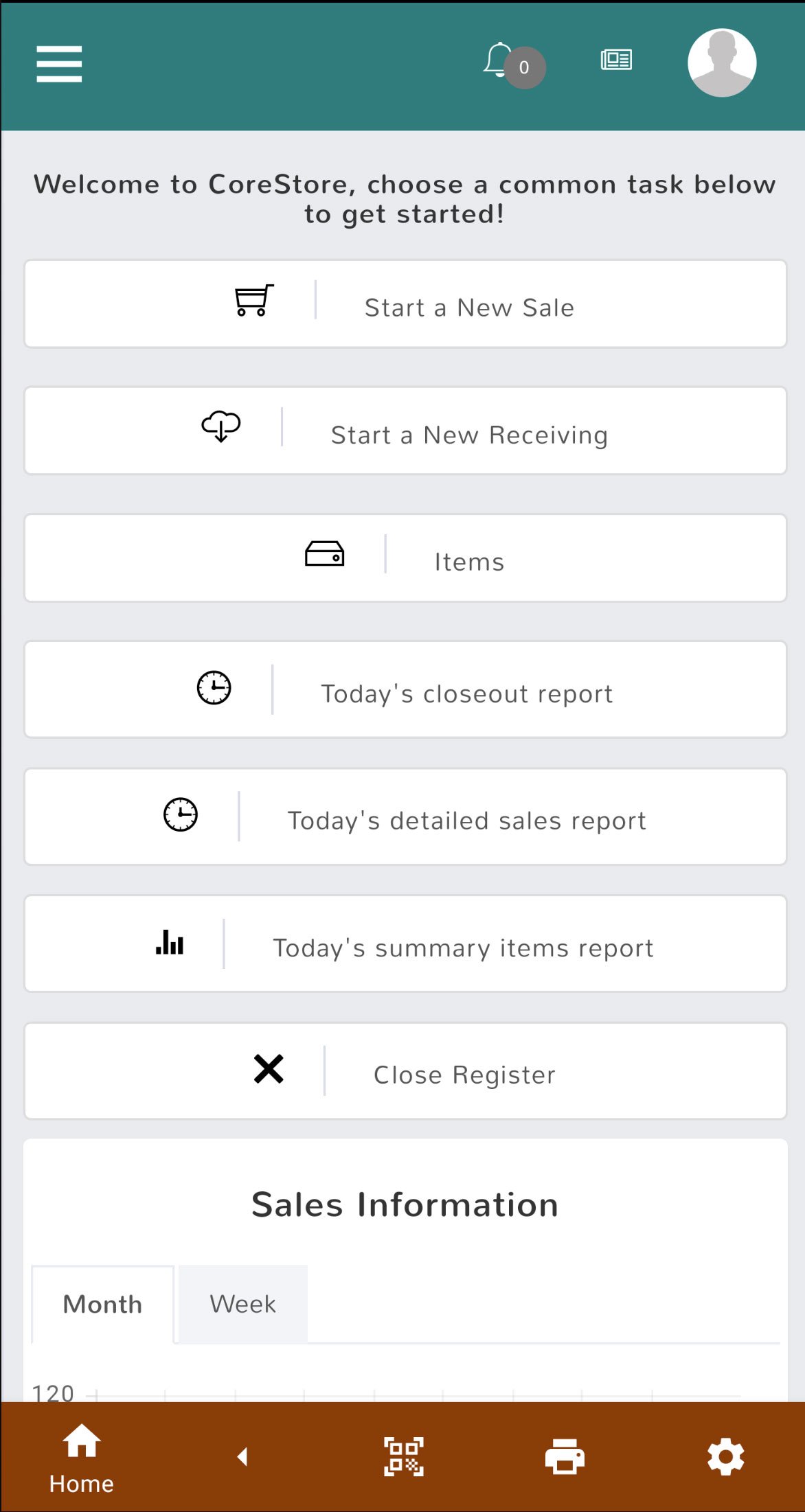Start a New Receiving
Viewport: 805px width, 1512px height.
[x=469, y=435]
